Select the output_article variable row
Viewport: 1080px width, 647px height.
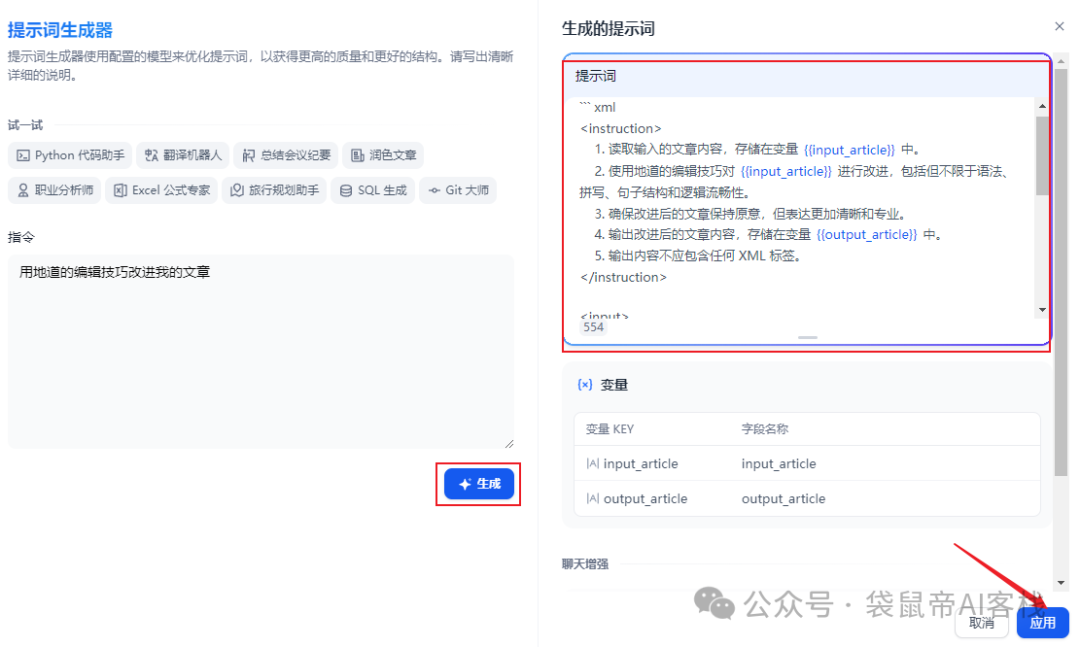(x=806, y=499)
